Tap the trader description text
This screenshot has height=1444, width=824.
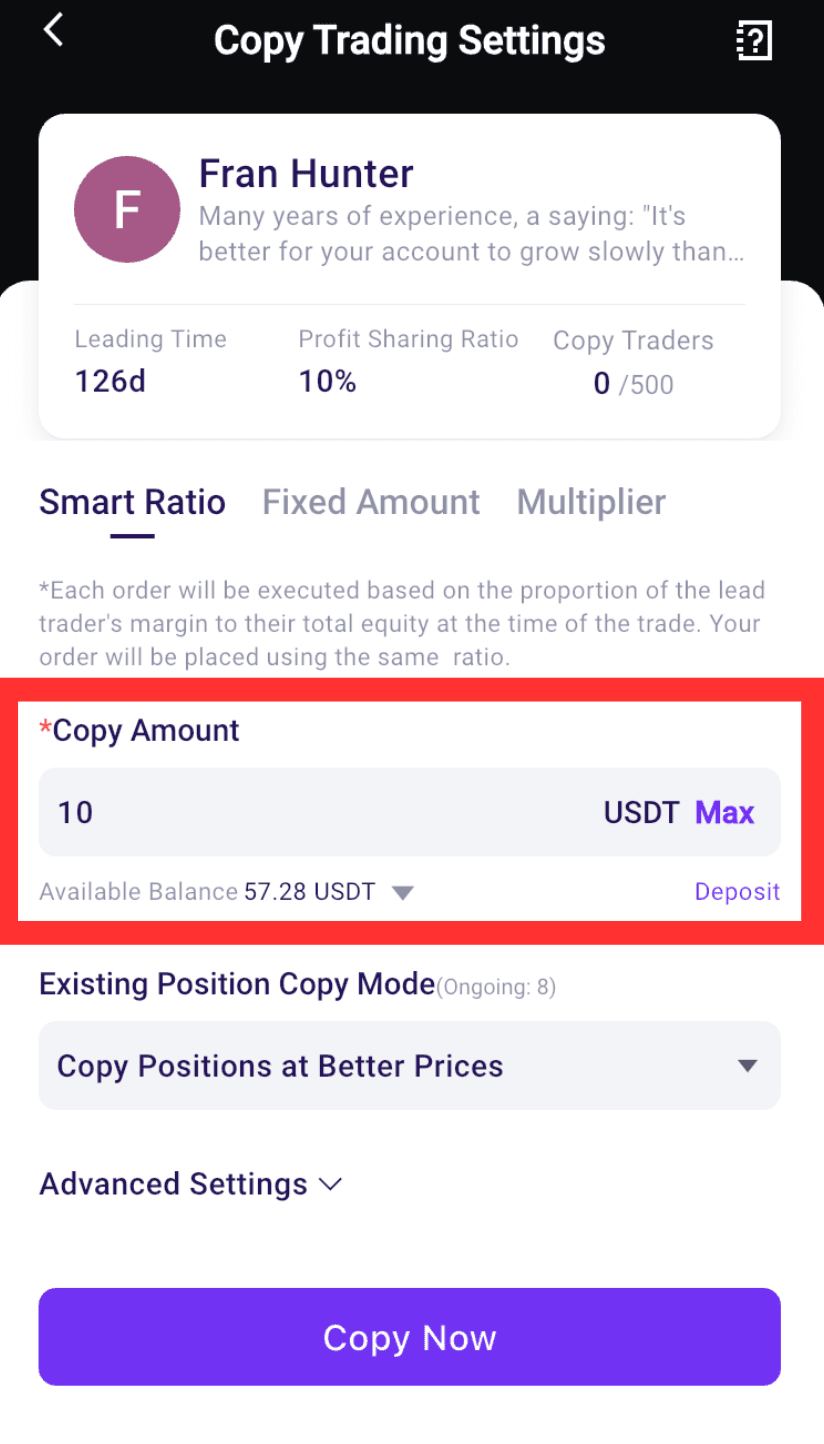pos(472,234)
